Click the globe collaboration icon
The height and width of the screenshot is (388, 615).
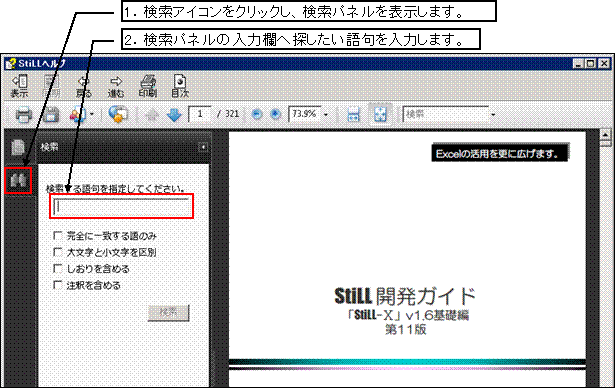click(118, 114)
